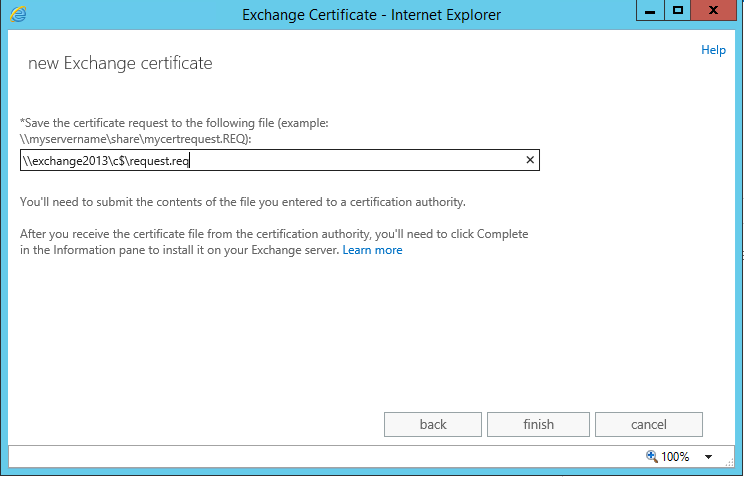Click the "You'll need to submit" instruction text

point(242,201)
